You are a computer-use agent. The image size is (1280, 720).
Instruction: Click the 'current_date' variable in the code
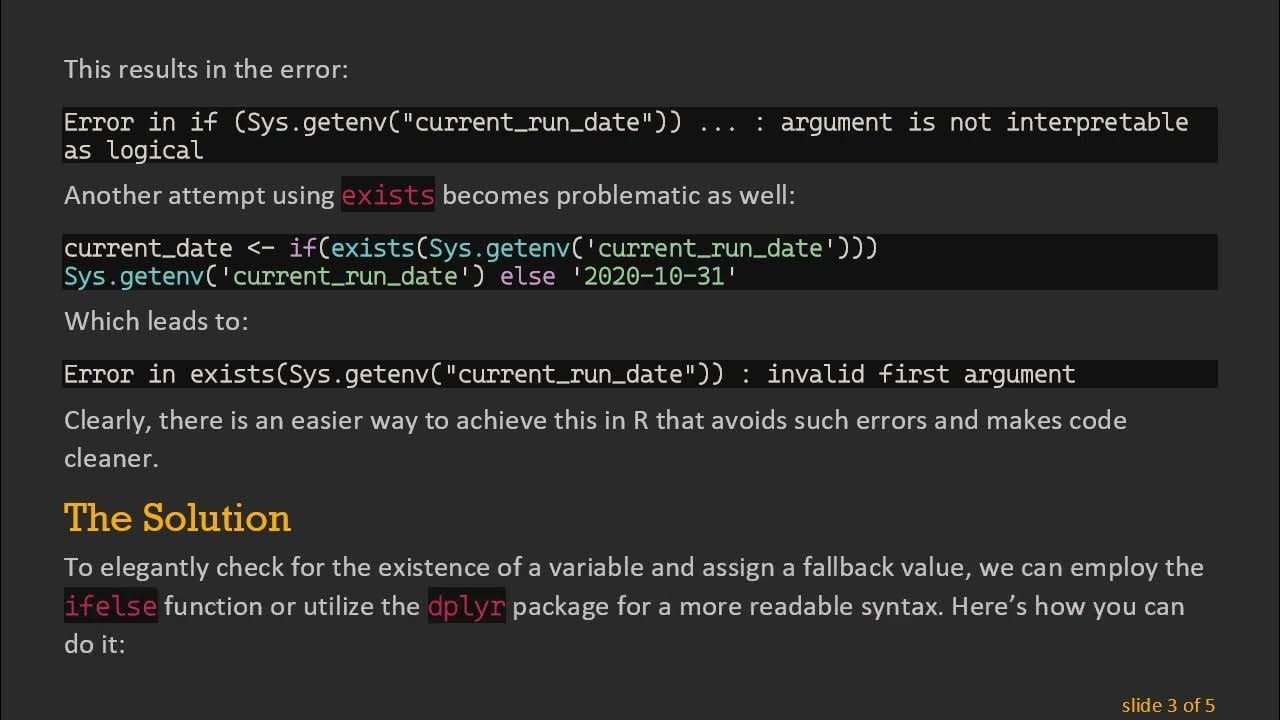[148, 248]
